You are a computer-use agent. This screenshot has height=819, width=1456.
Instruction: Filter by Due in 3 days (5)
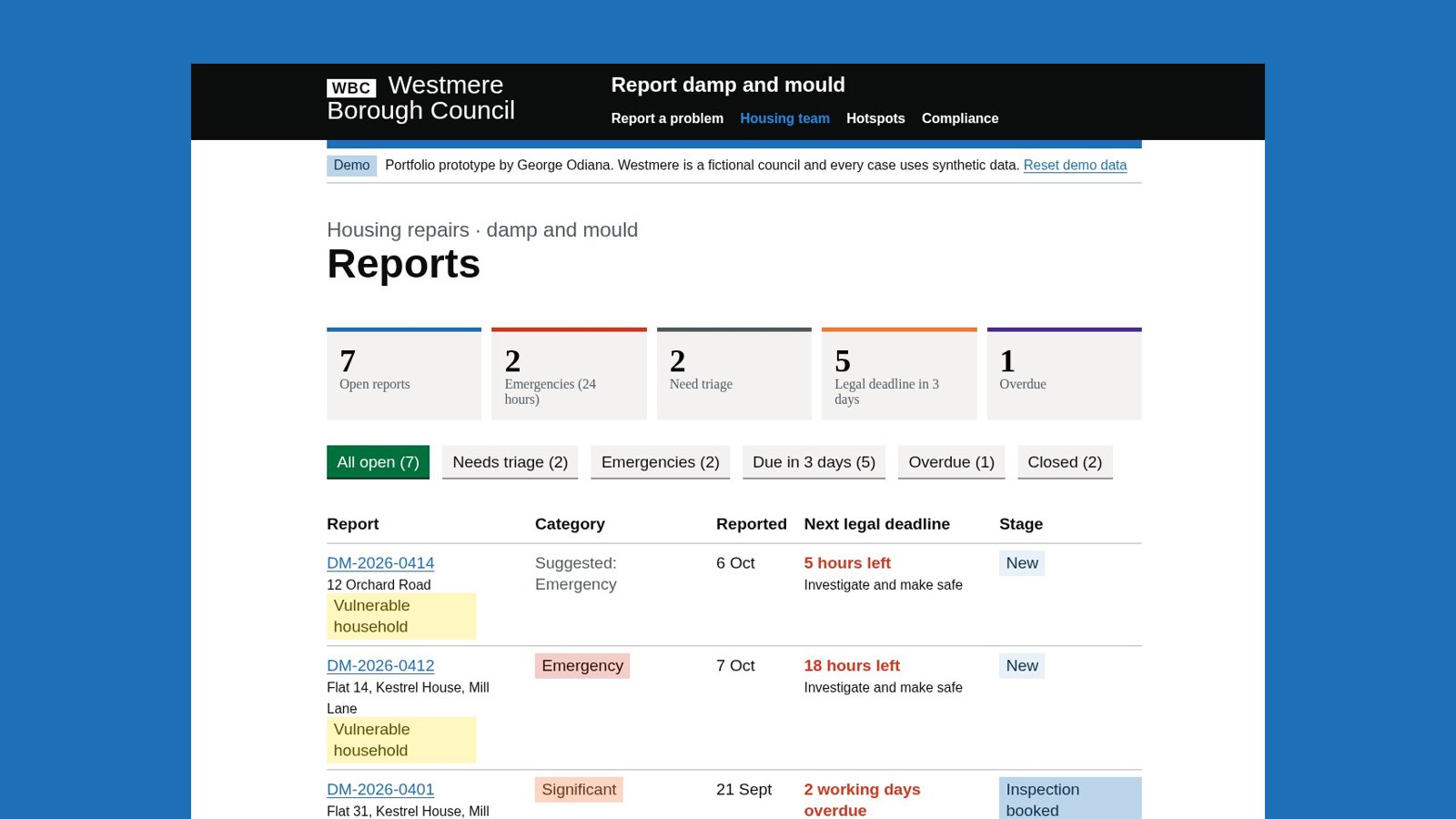click(814, 462)
